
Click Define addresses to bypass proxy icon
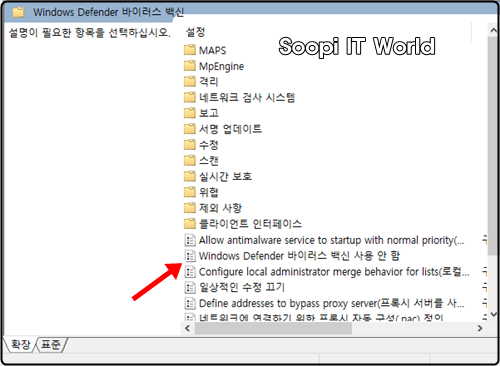pos(190,303)
